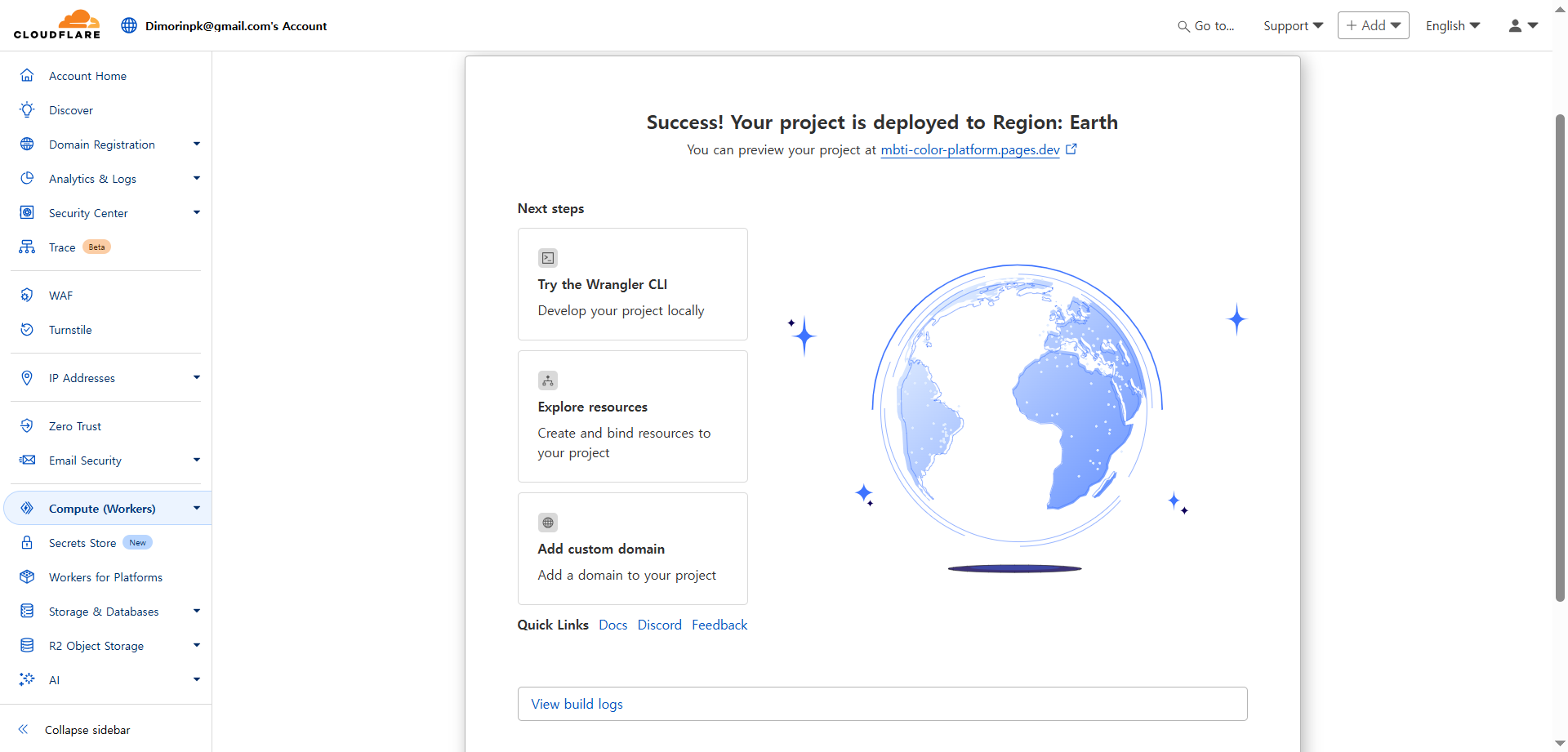Expand Compute (Workers) submenu arrow
Screen dimensions: 1568x752
click(197, 508)
